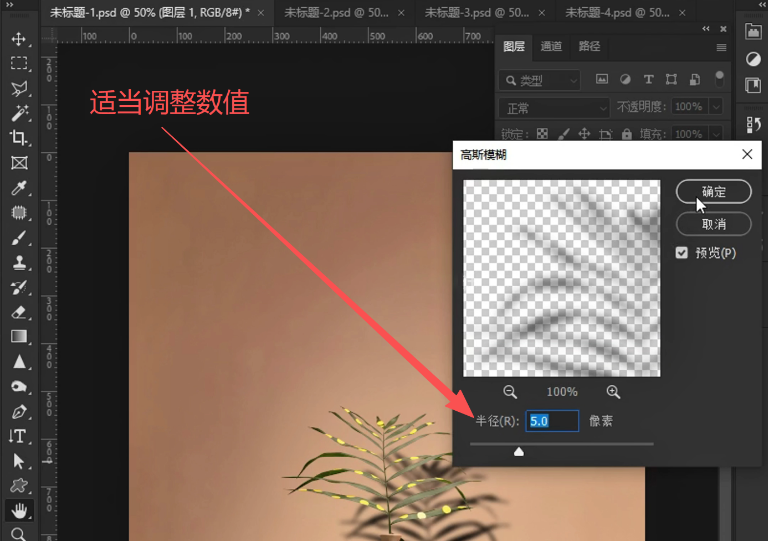
Task: Expand the toolbar double arrows
Action: 9,4
